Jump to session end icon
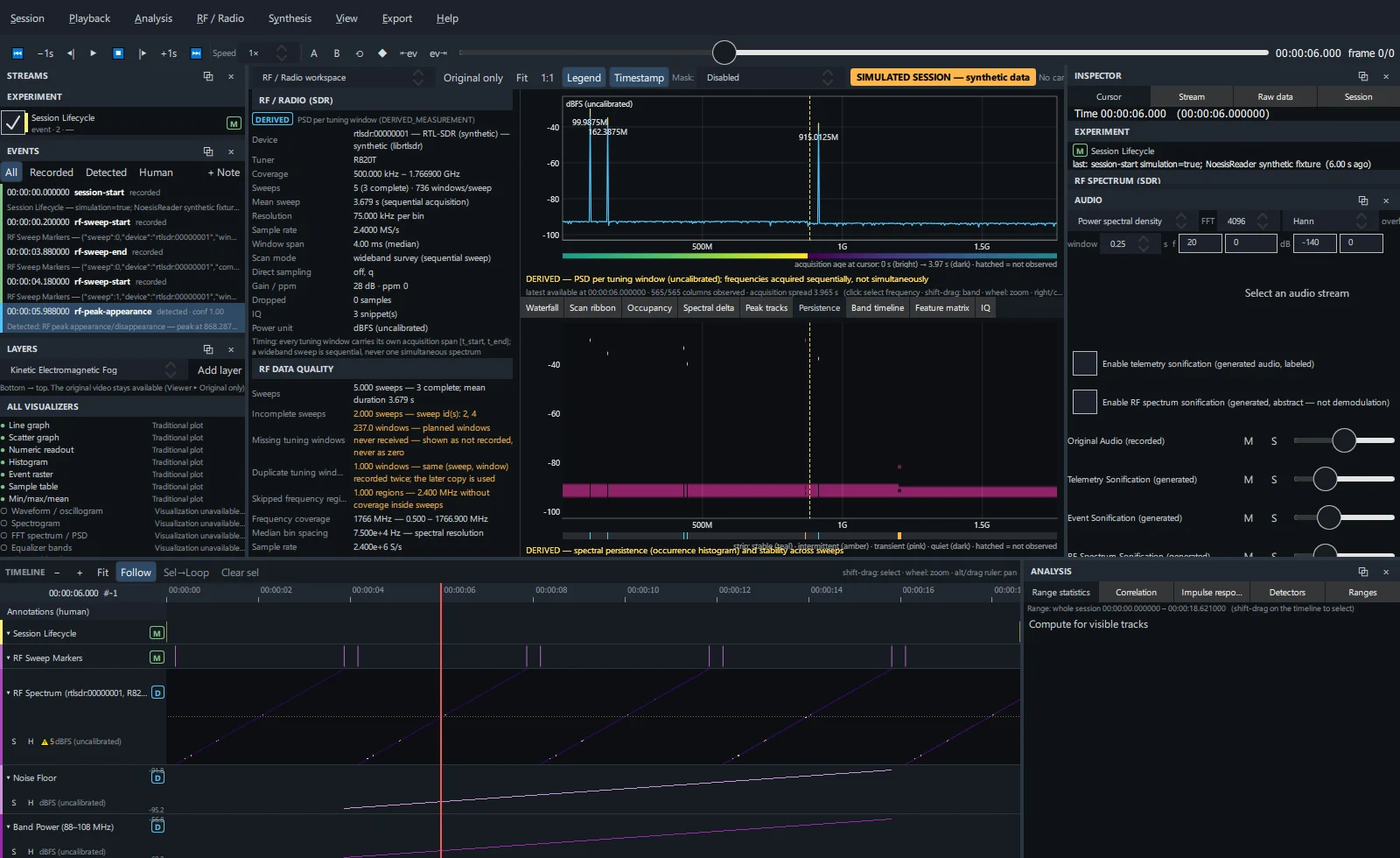Viewport: 1400px width, 858px height. (196, 53)
